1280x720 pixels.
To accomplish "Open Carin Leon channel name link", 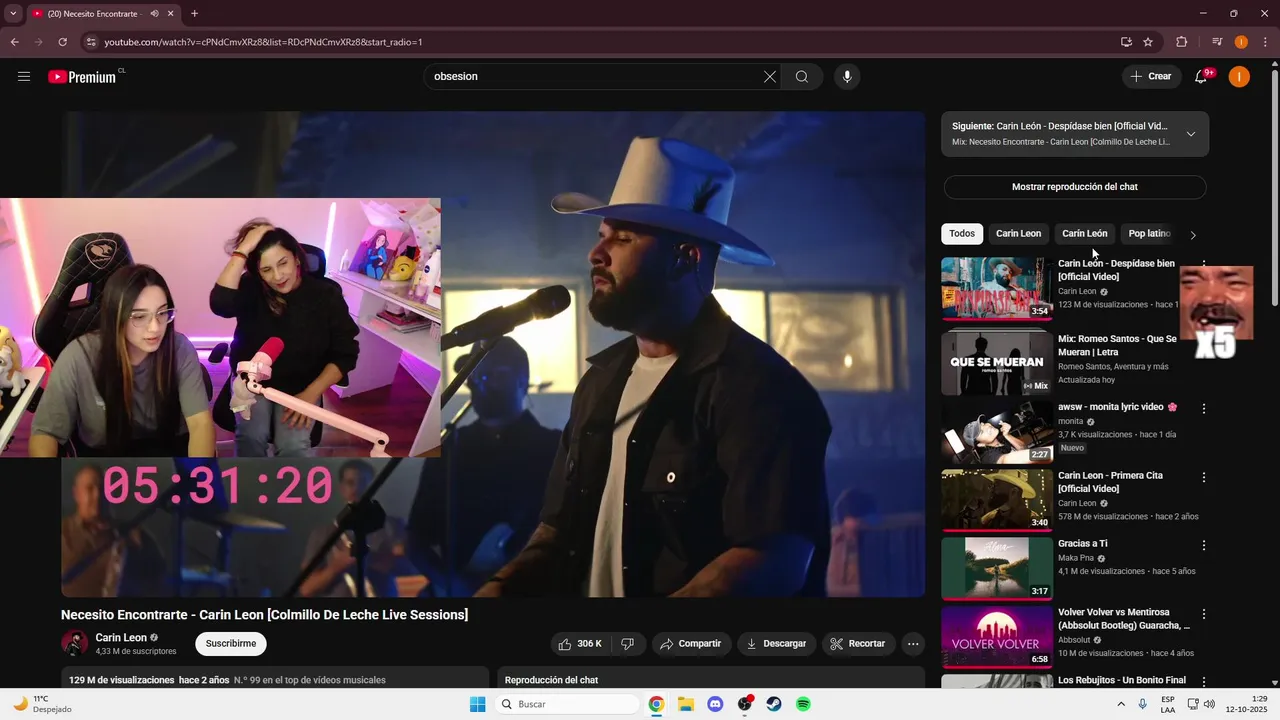I will tap(121, 638).
